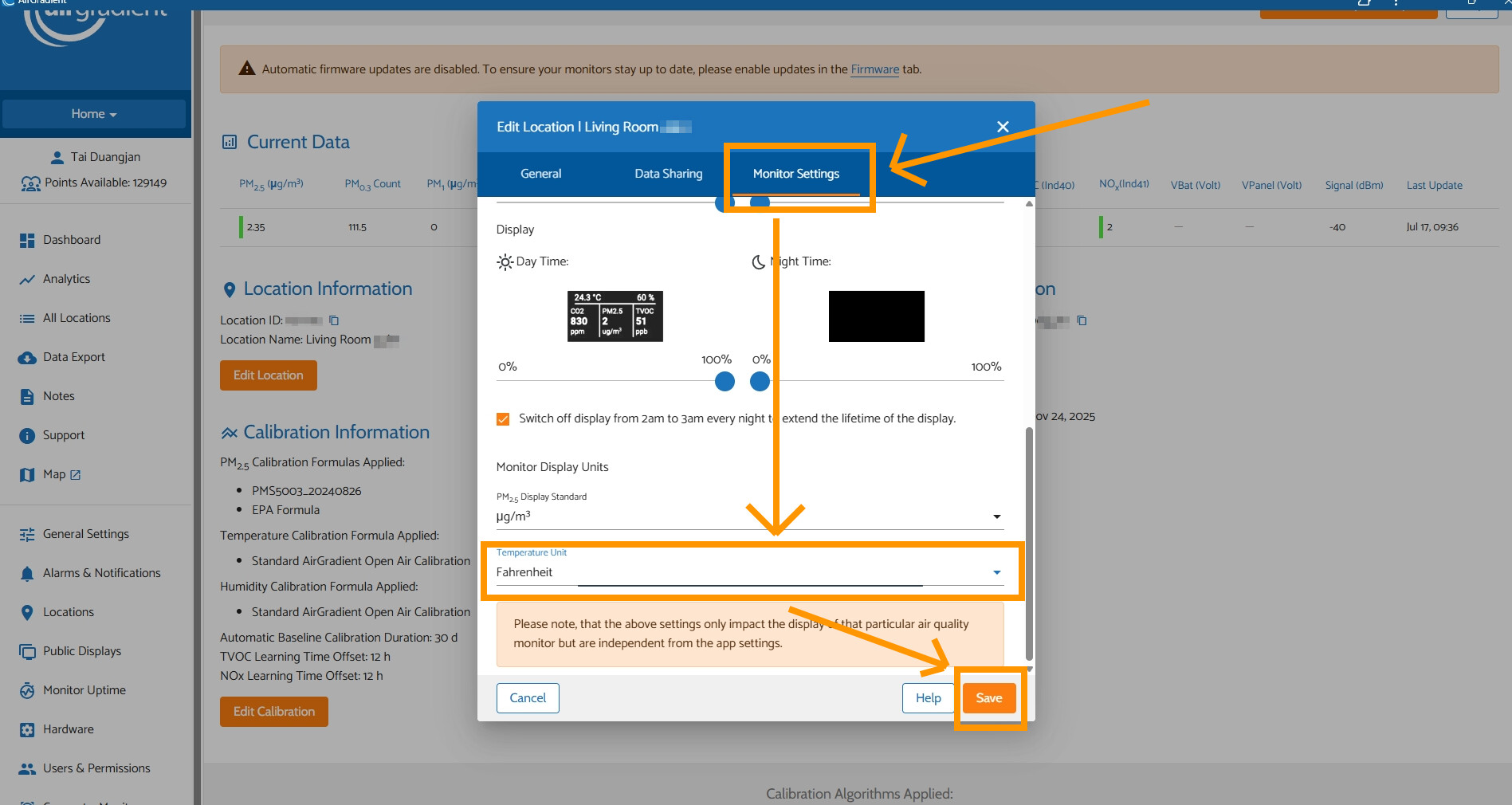Click the Map icon in sidebar
Screen dimensions: 1512x805
(27, 475)
